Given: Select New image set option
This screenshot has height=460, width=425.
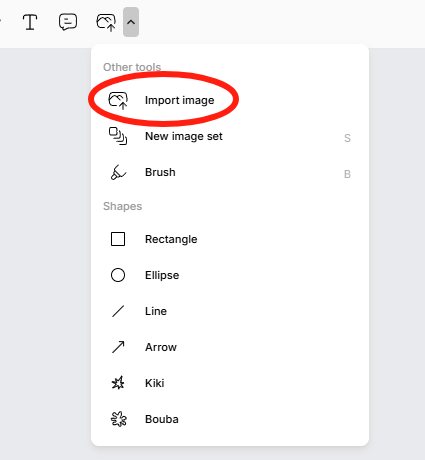Looking at the screenshot, I should tap(230, 136).
